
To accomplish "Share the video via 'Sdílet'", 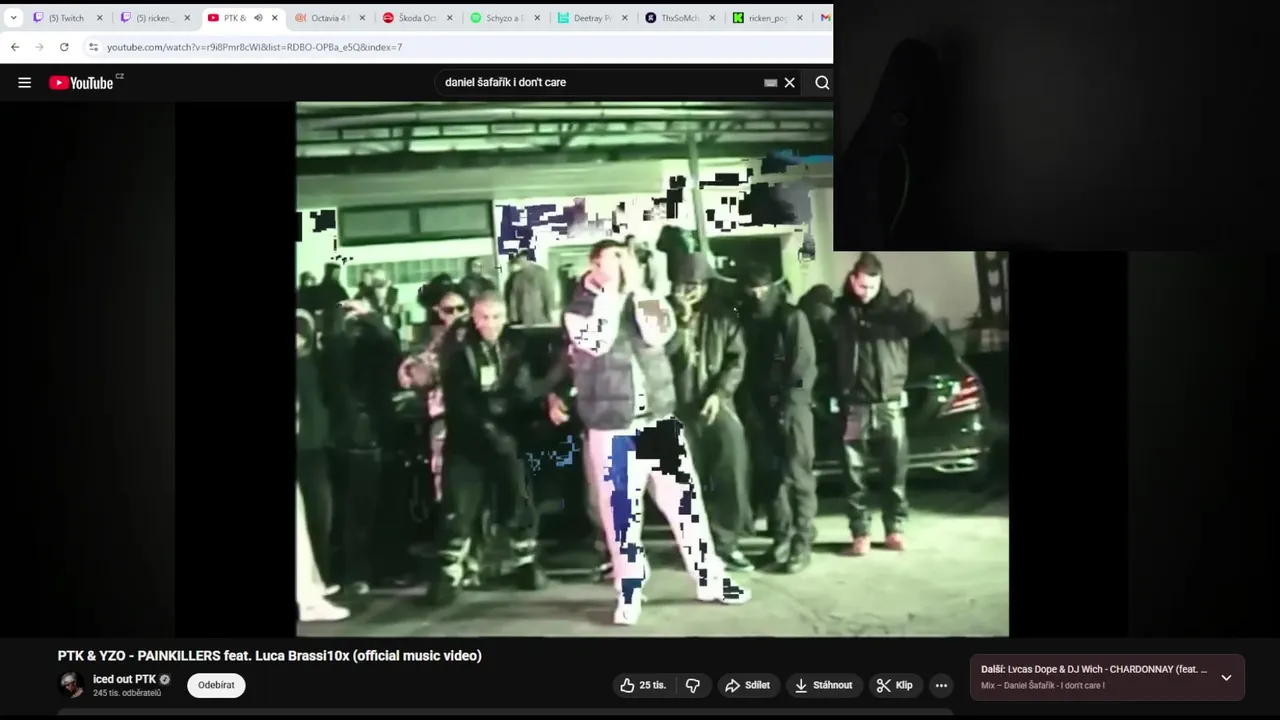I will tap(748, 685).
